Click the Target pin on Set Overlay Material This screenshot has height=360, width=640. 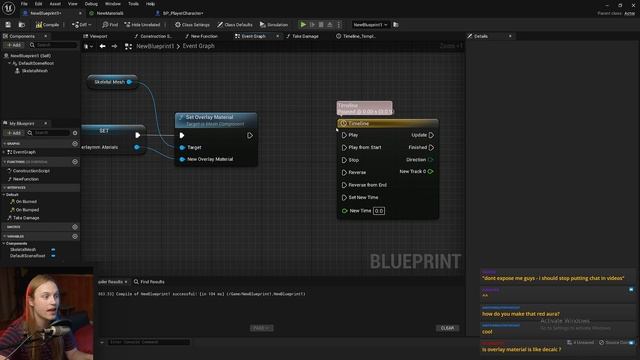coord(182,147)
